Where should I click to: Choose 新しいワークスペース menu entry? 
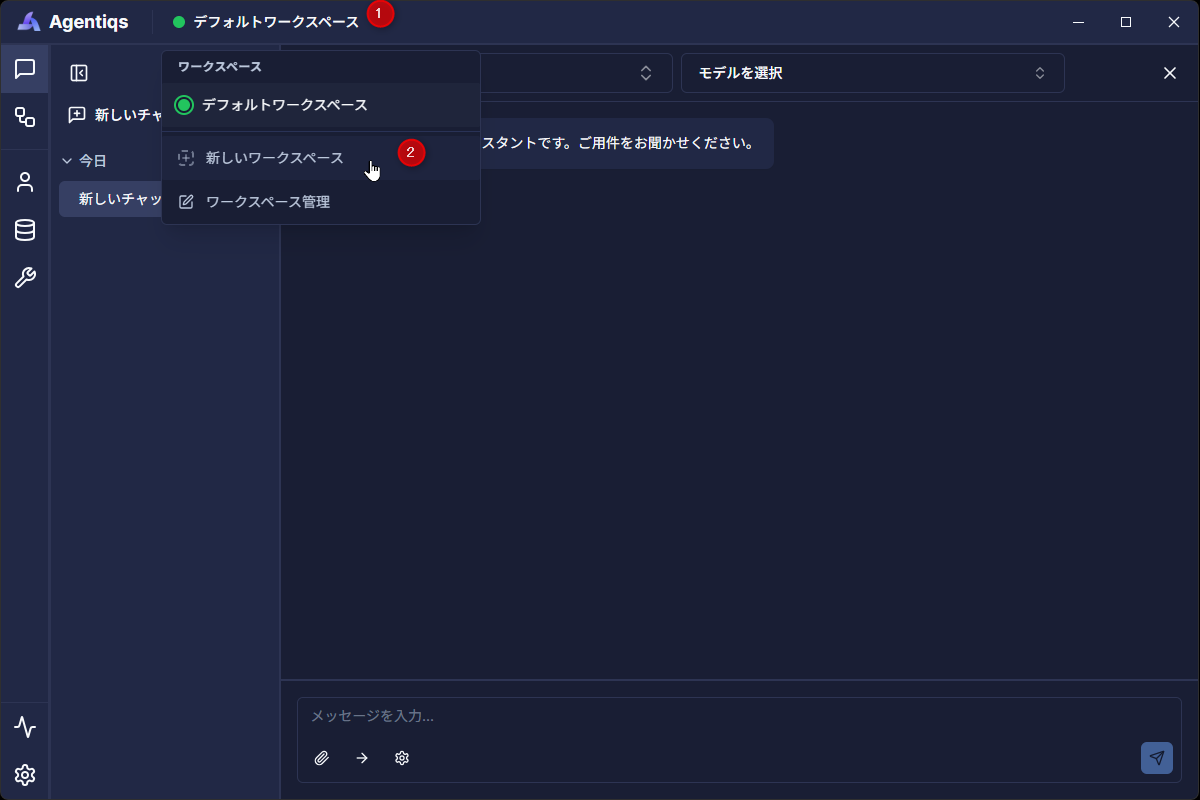274,158
